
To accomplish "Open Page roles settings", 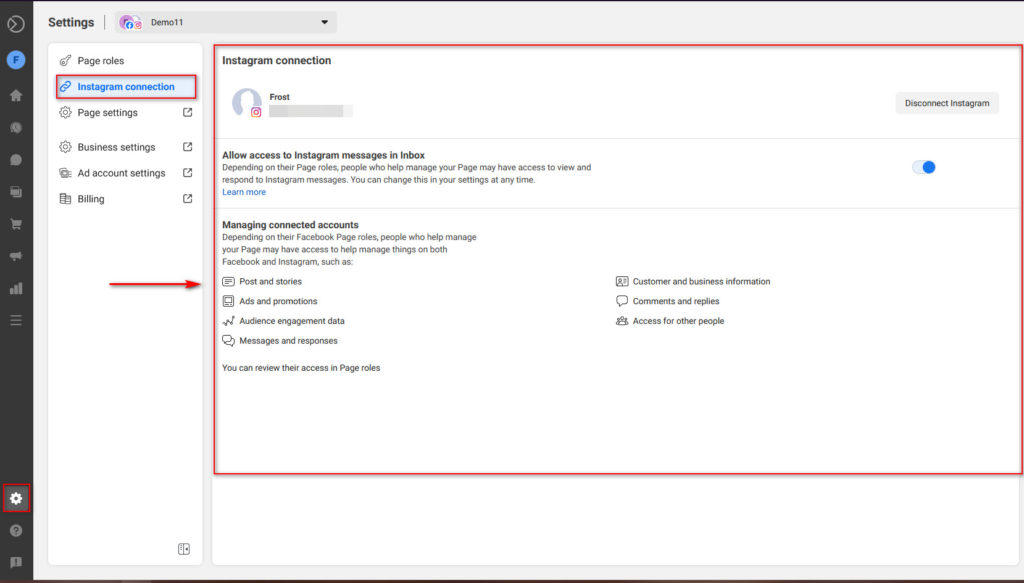I will tap(126, 61).
